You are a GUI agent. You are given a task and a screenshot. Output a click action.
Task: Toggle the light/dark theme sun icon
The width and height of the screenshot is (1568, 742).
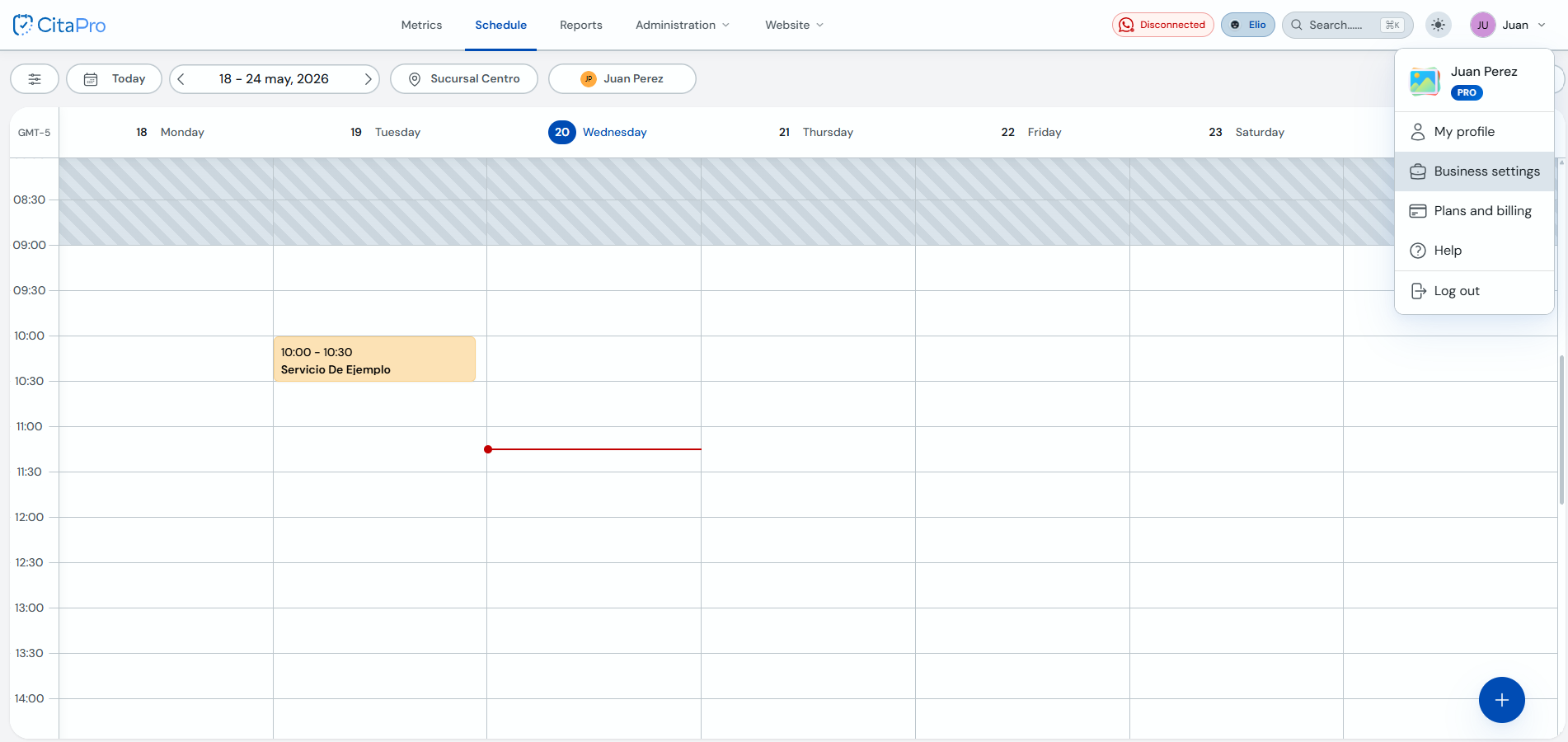[1438, 25]
